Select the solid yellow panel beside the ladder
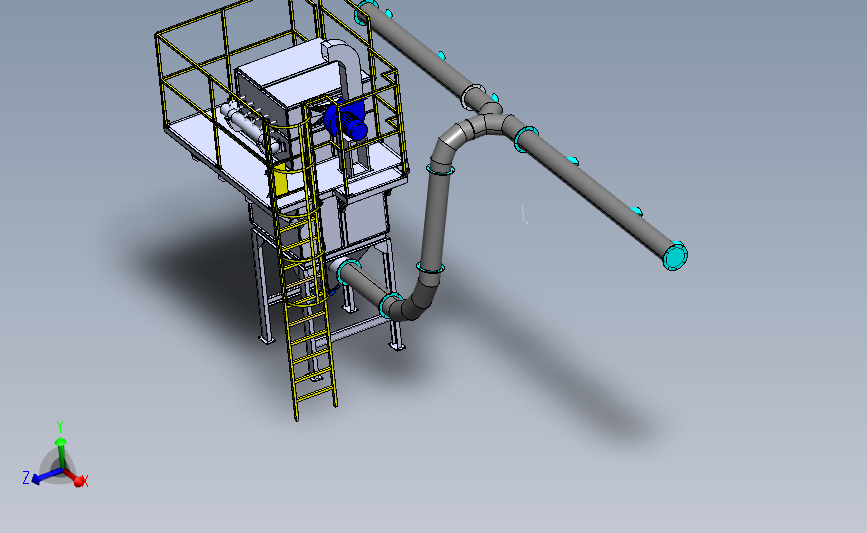Image resolution: width=867 pixels, height=533 pixels. (280, 179)
